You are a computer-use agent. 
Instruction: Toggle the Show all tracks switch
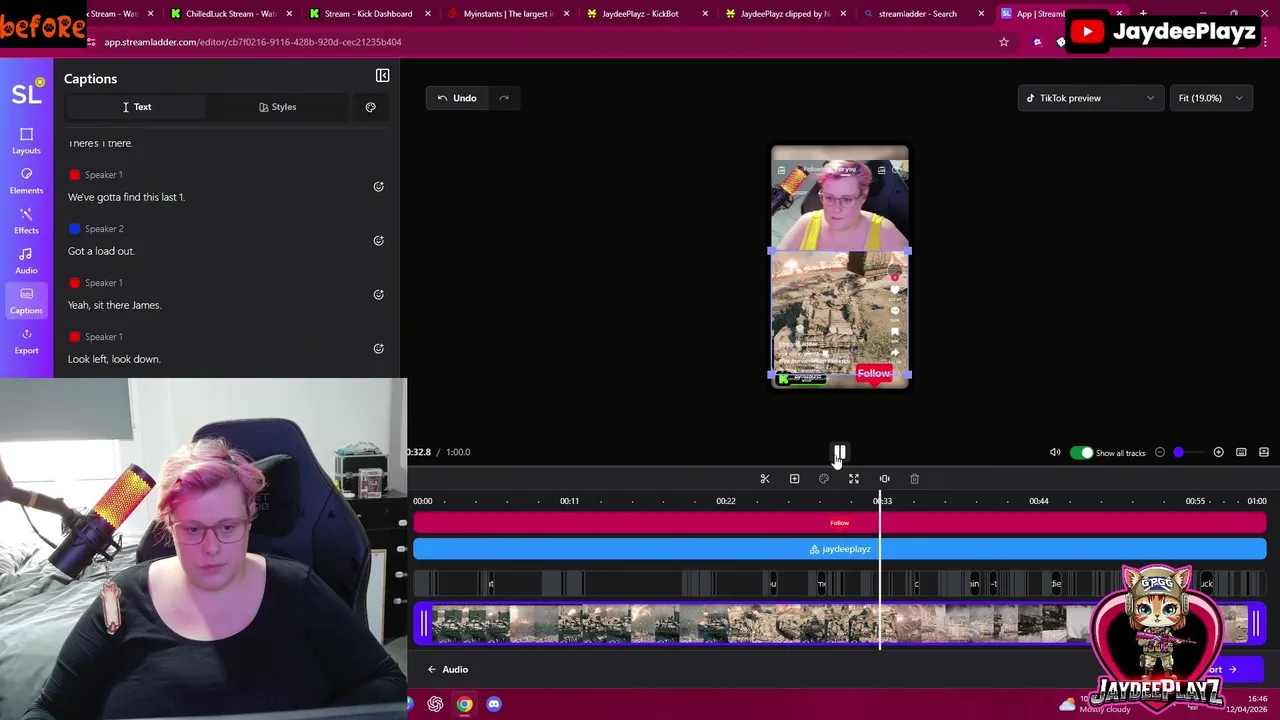click(x=1081, y=453)
